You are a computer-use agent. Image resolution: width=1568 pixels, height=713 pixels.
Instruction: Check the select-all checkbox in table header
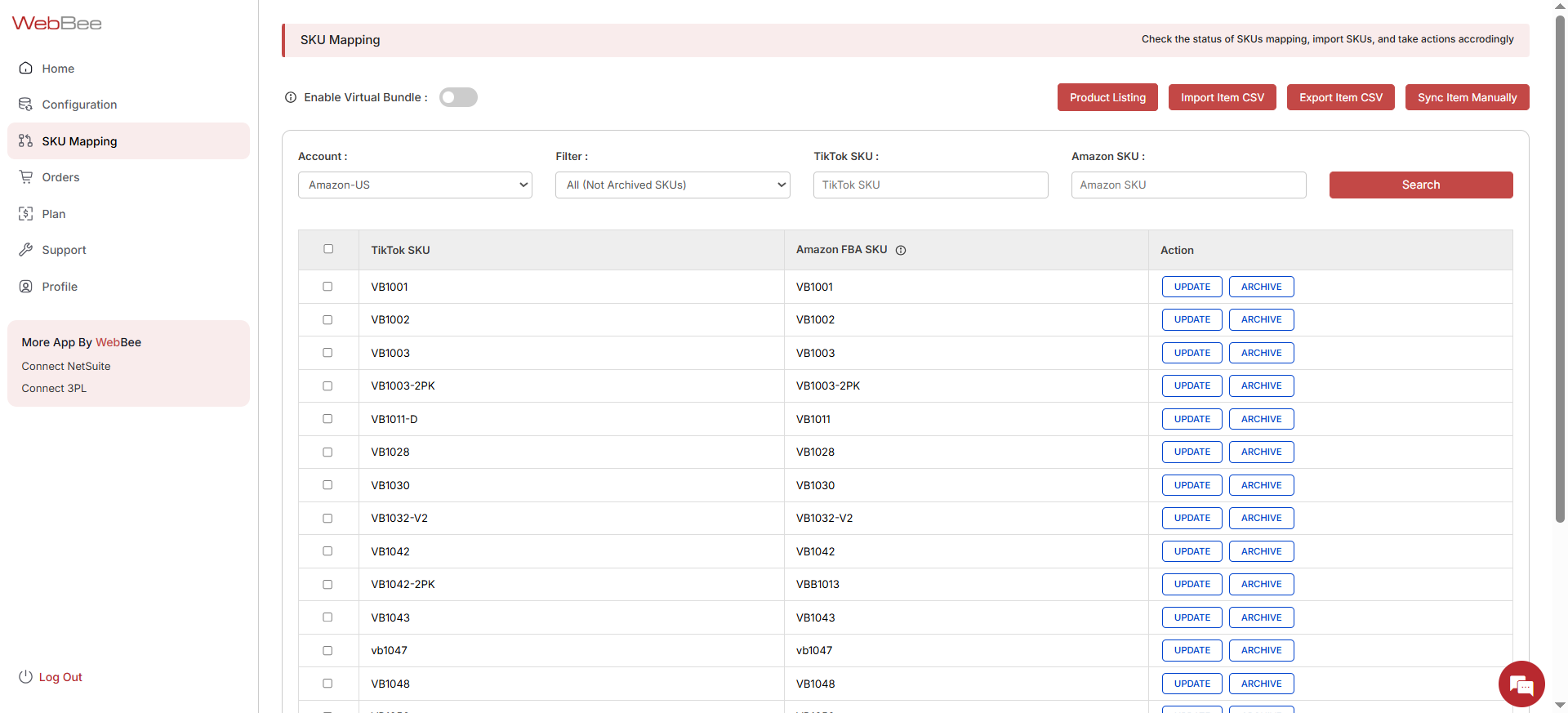click(x=328, y=249)
